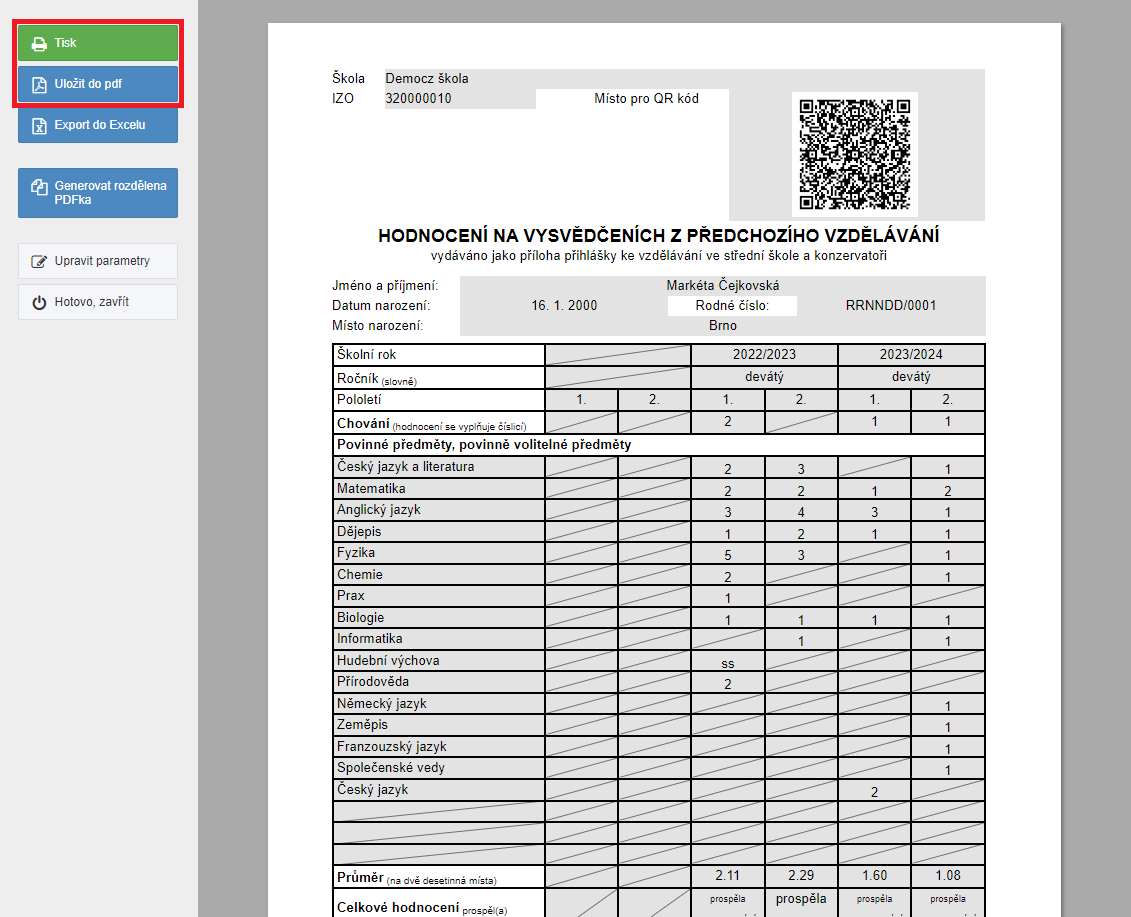
Task: Click the 2023/2024 school year header
Action: click(911, 355)
